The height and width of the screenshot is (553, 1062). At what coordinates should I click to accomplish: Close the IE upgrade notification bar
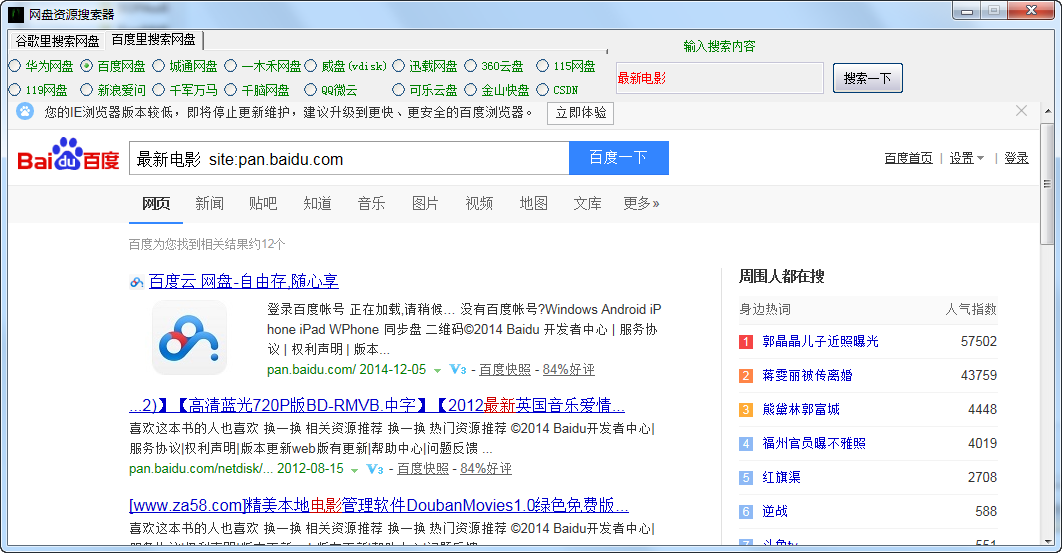click(x=1021, y=110)
